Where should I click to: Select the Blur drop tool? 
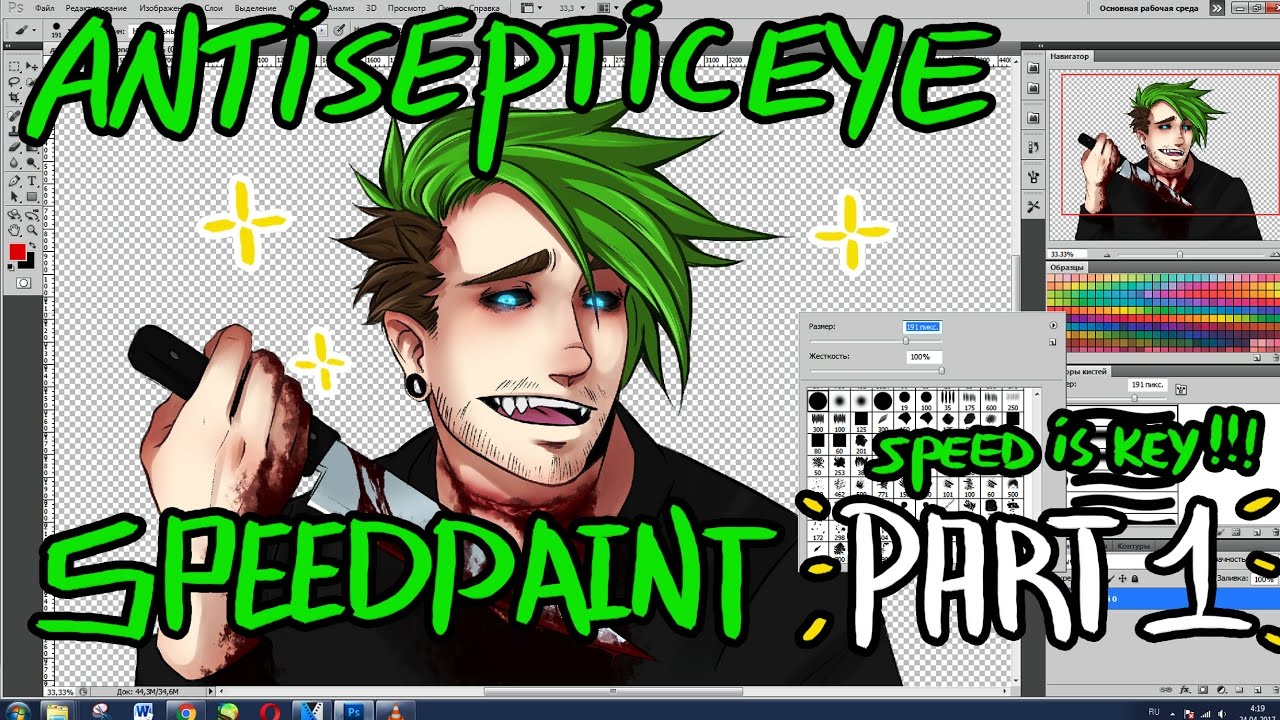click(x=15, y=162)
